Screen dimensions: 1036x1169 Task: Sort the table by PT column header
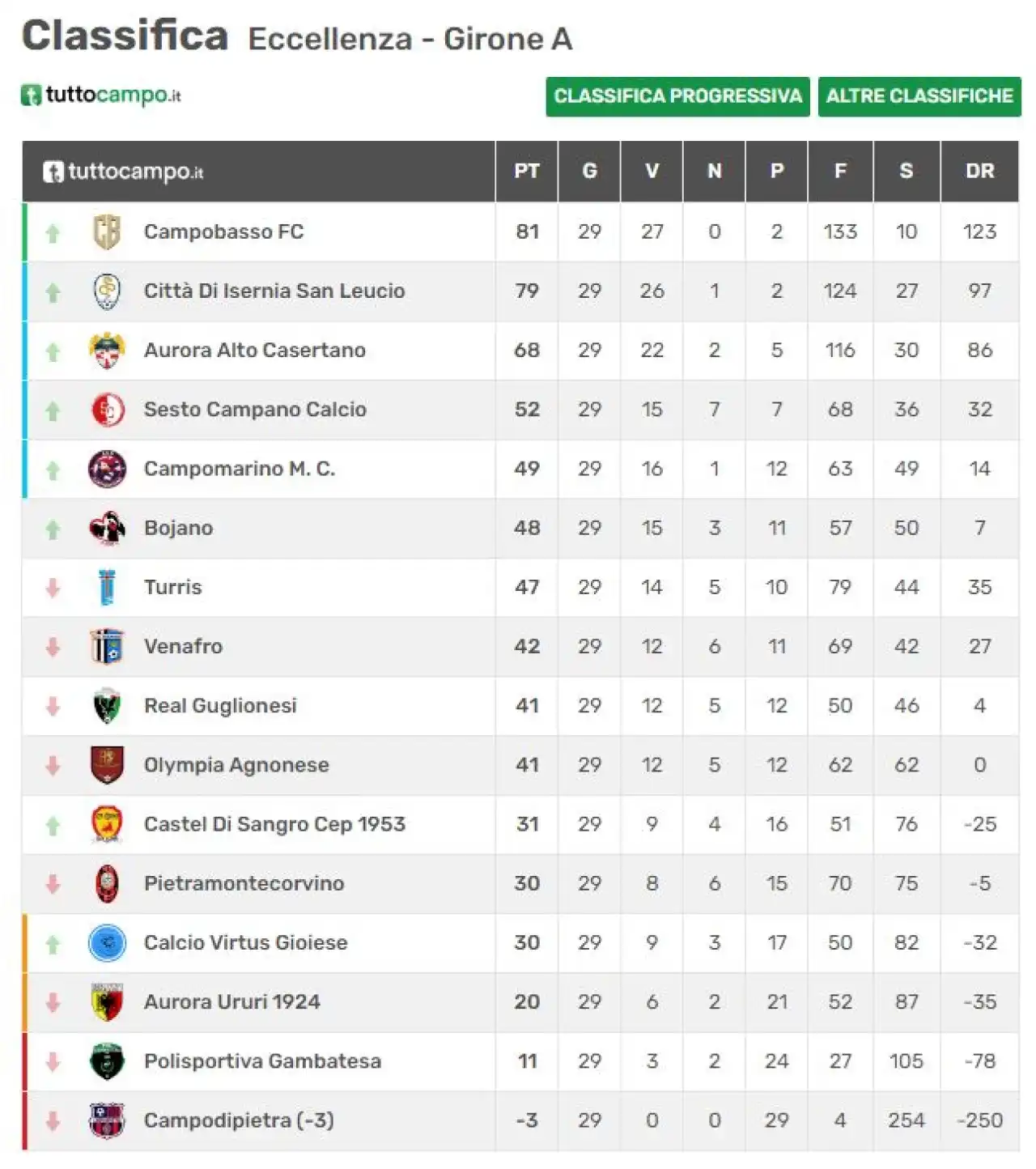[x=527, y=171]
